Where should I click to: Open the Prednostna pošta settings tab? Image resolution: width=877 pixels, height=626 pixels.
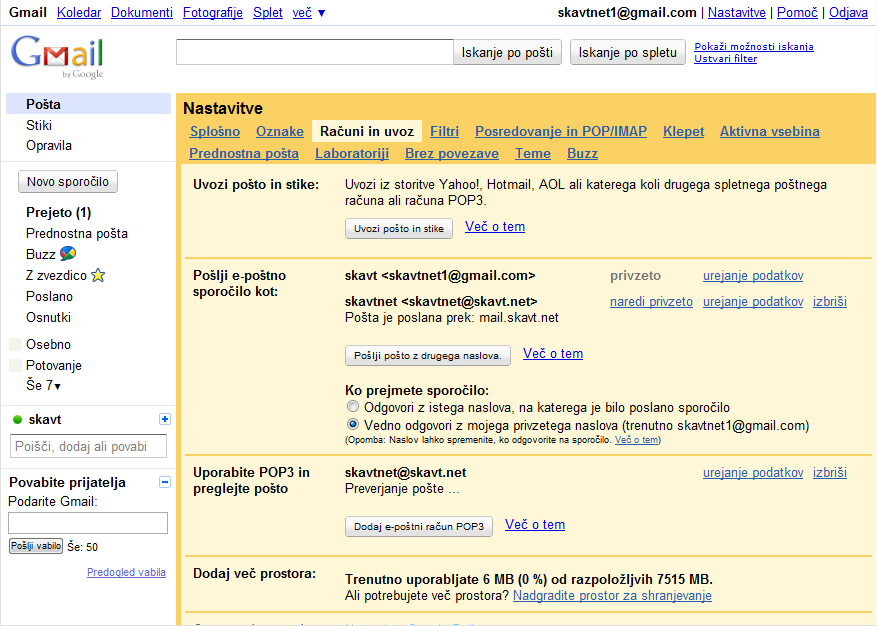pyautogui.click(x=244, y=153)
